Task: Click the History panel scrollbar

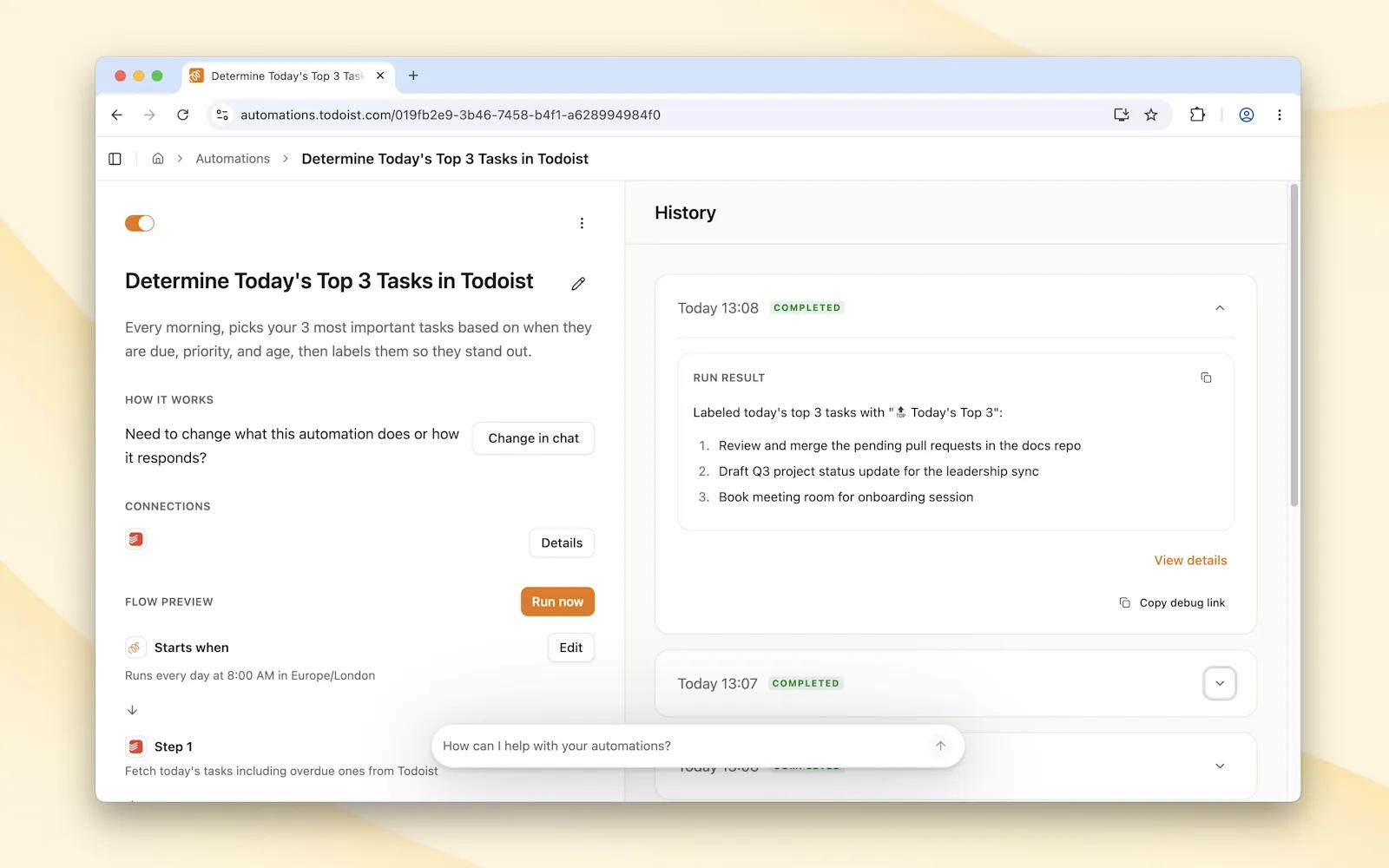Action: click(x=1294, y=345)
